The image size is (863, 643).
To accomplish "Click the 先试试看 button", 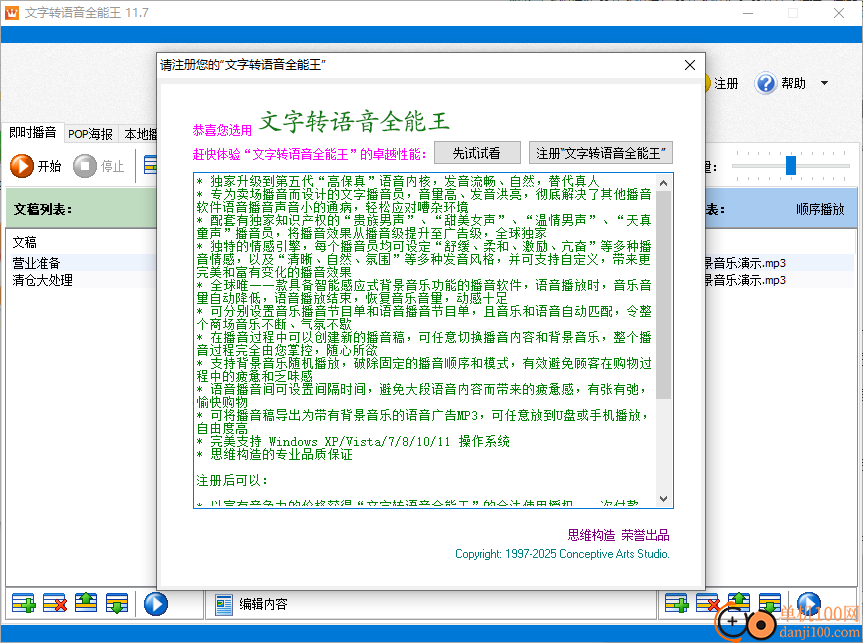I will (x=477, y=153).
